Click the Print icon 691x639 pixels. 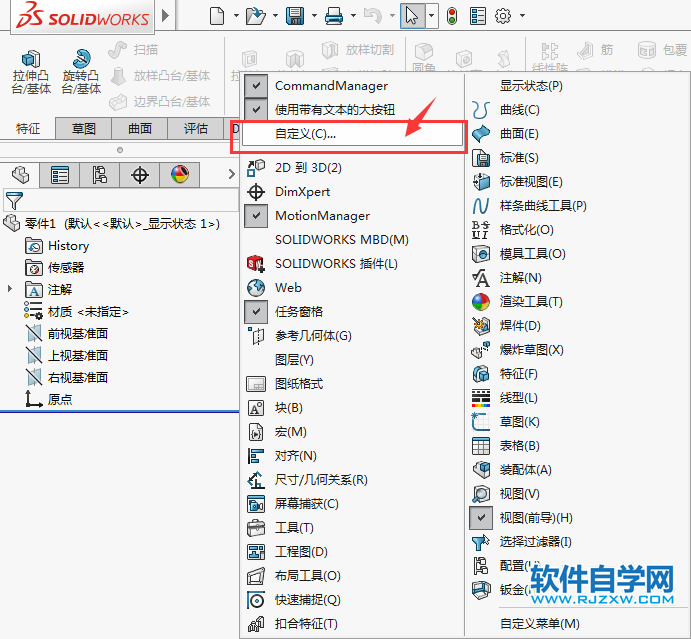[x=334, y=16]
